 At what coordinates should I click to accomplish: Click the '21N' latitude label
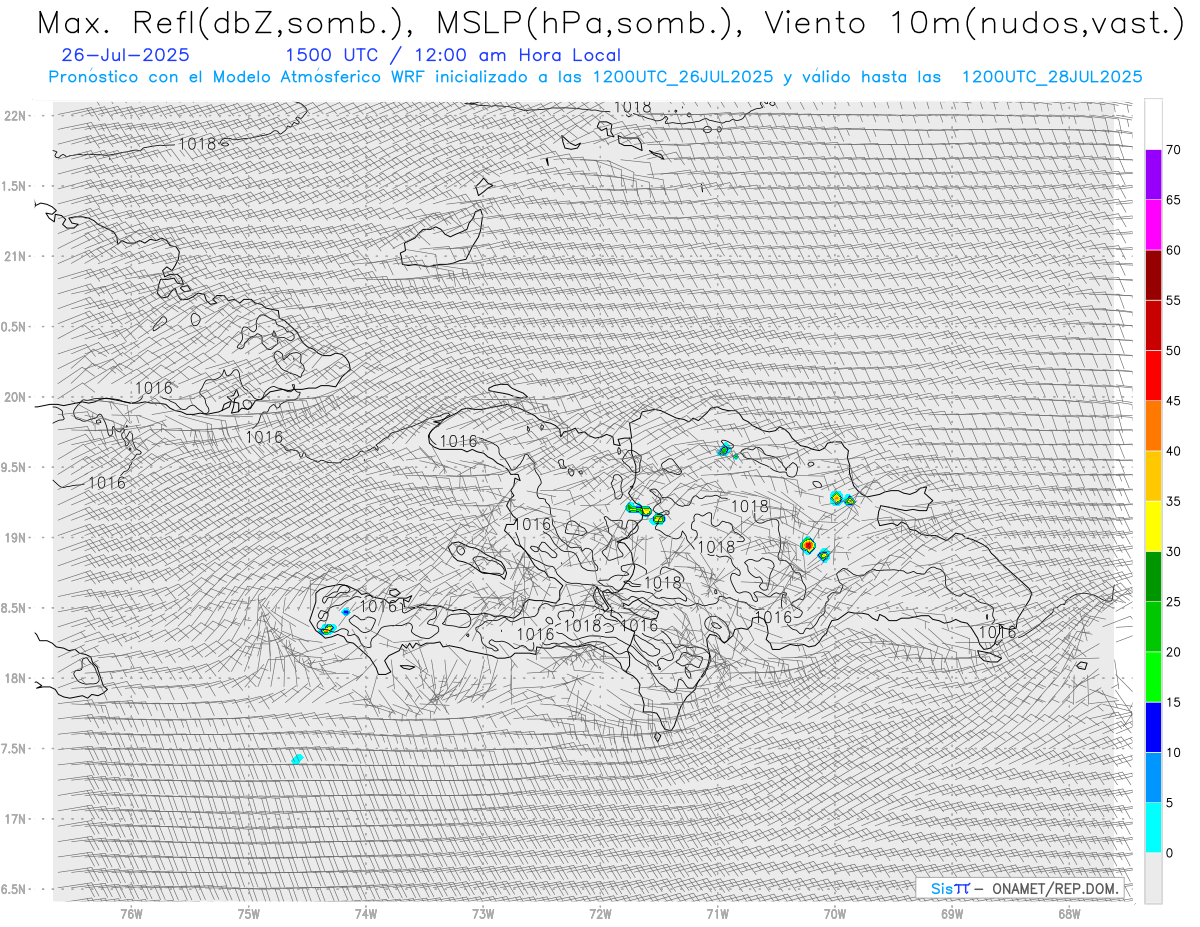click(x=15, y=257)
